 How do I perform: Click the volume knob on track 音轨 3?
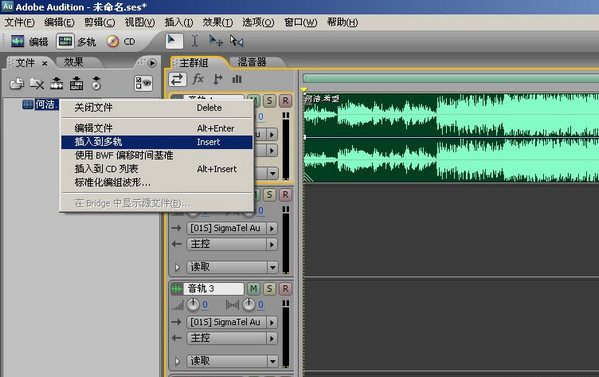(x=193, y=305)
